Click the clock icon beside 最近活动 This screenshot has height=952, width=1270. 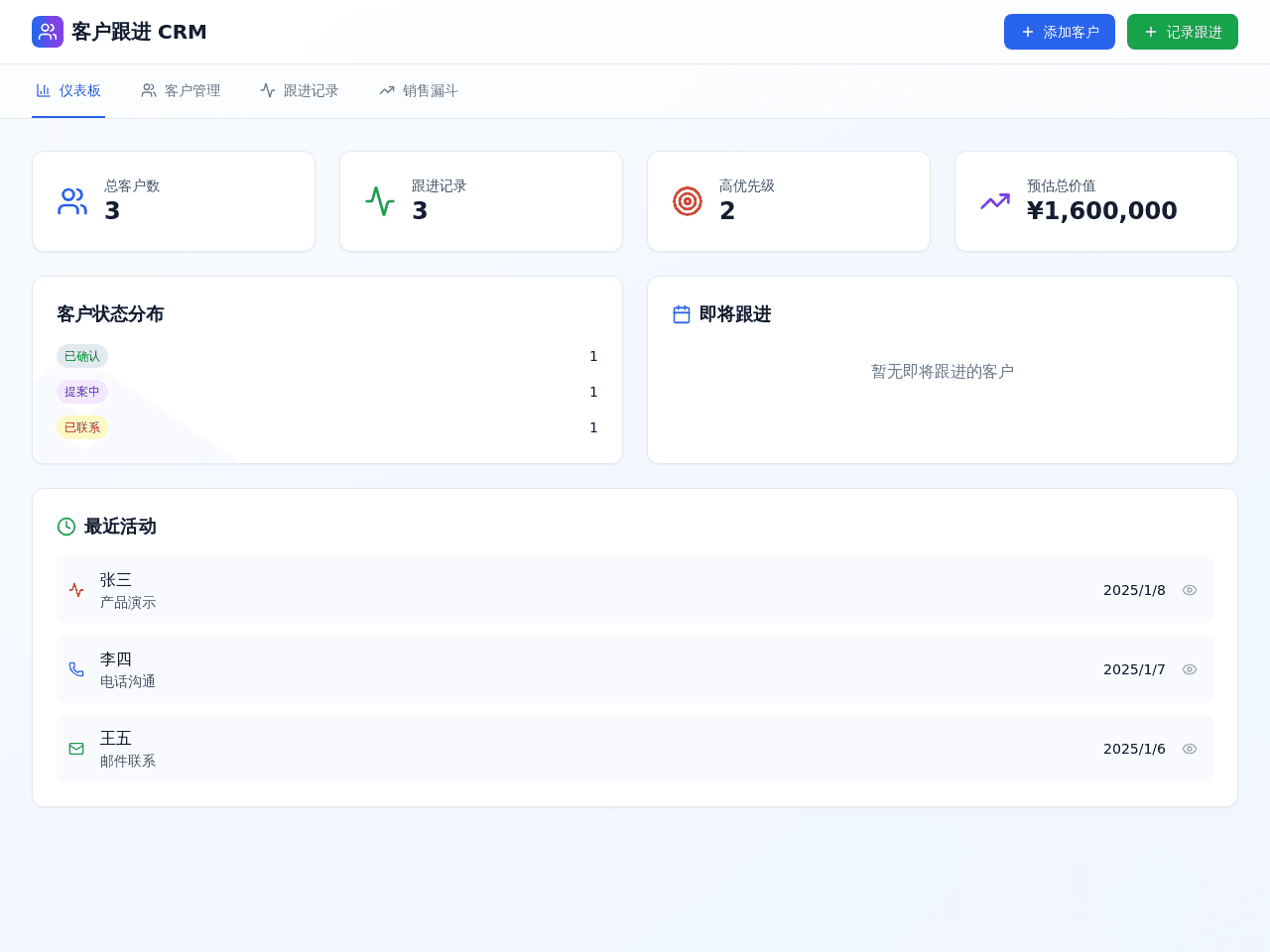66,527
